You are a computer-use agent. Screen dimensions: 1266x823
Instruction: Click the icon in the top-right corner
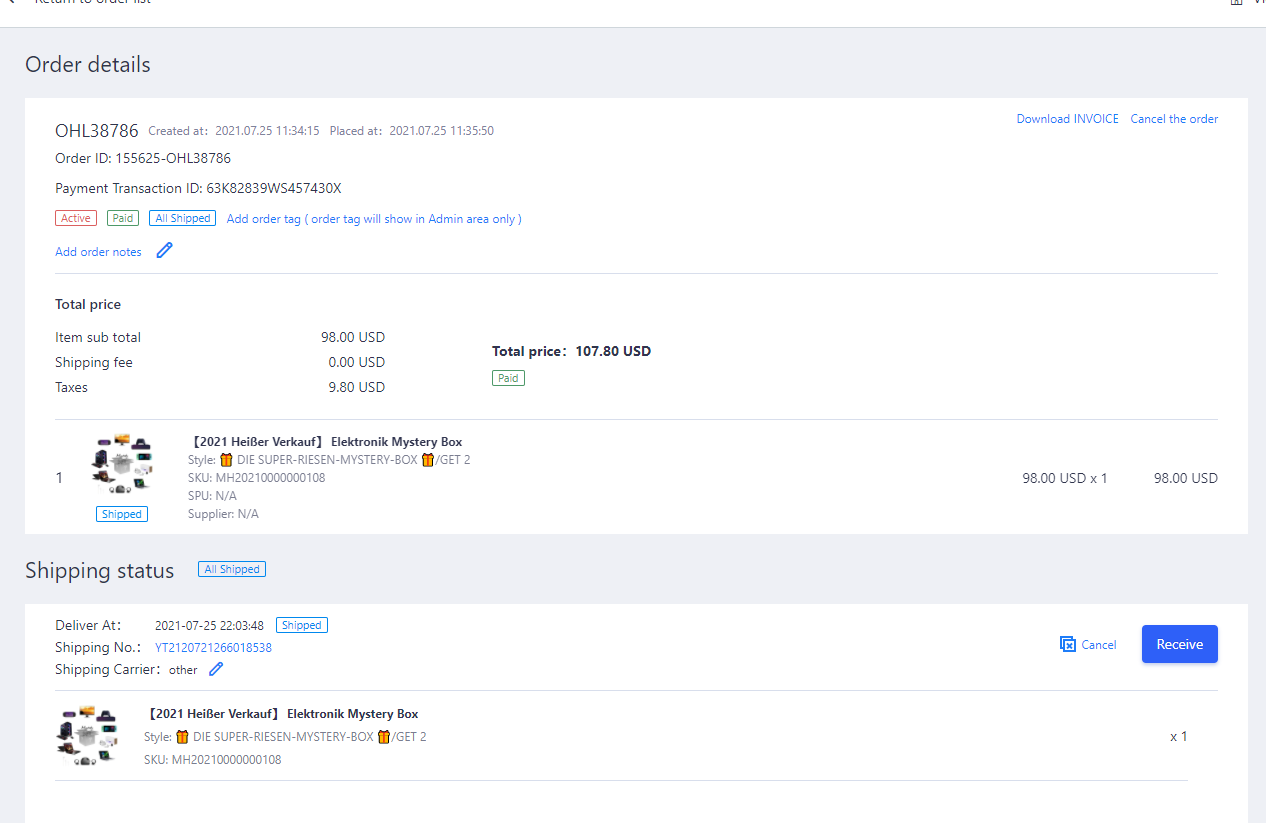pos(1236,2)
